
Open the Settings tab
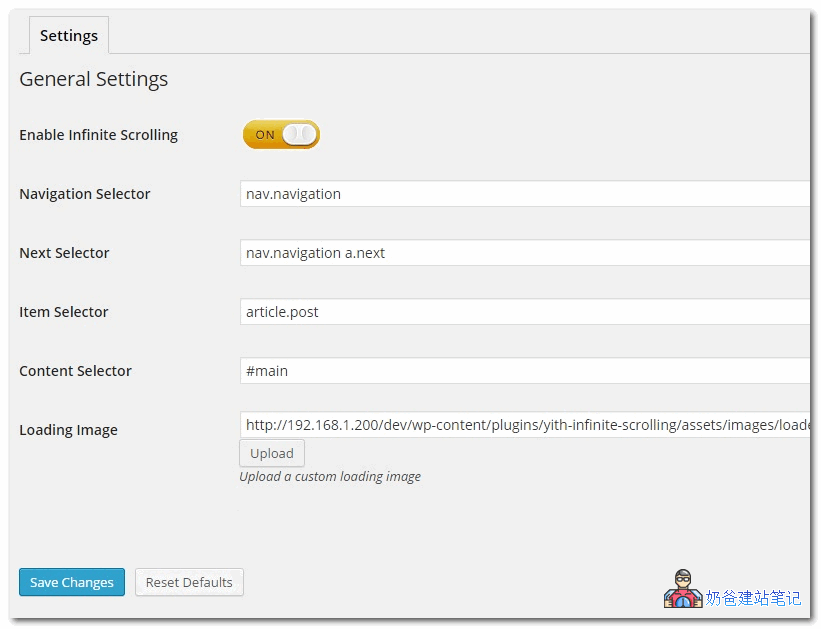69,36
